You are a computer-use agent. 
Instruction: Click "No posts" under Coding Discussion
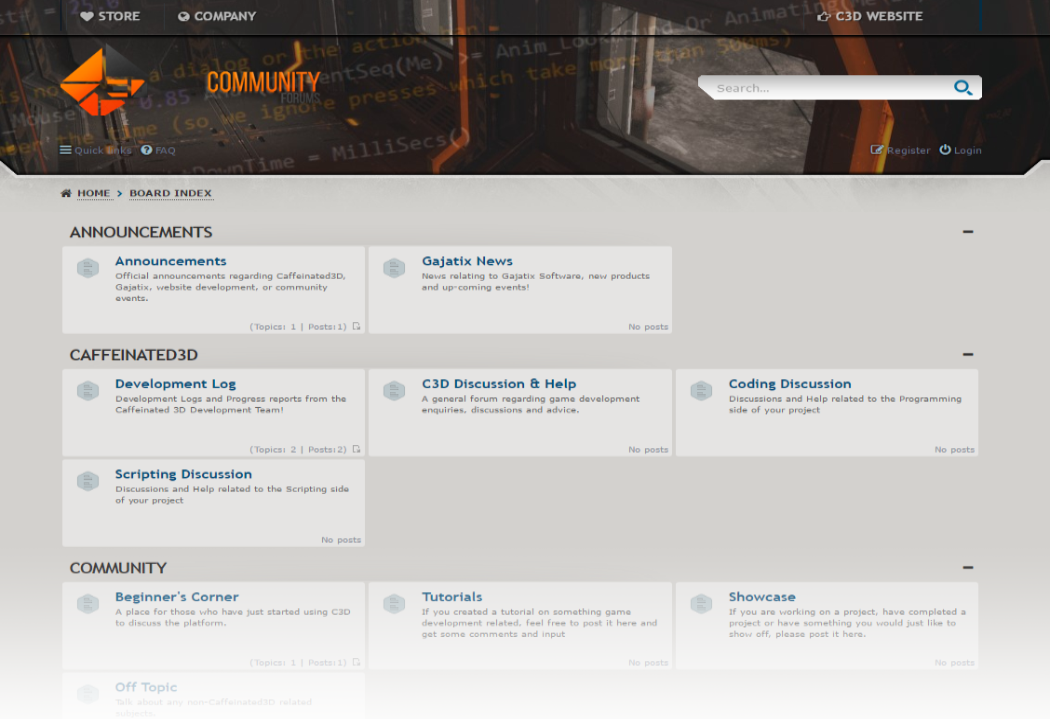click(x=954, y=449)
